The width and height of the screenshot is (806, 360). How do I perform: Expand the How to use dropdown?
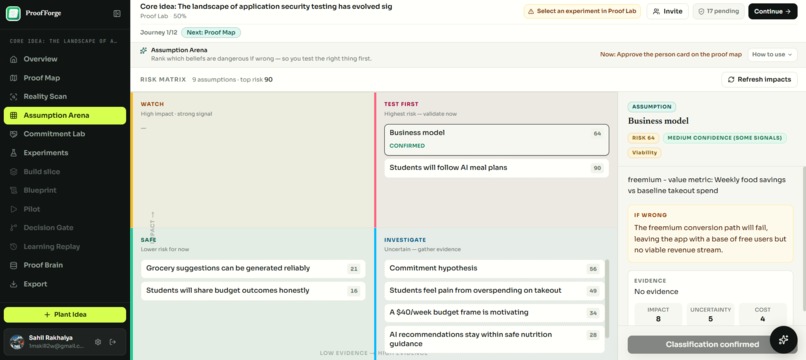click(772, 55)
